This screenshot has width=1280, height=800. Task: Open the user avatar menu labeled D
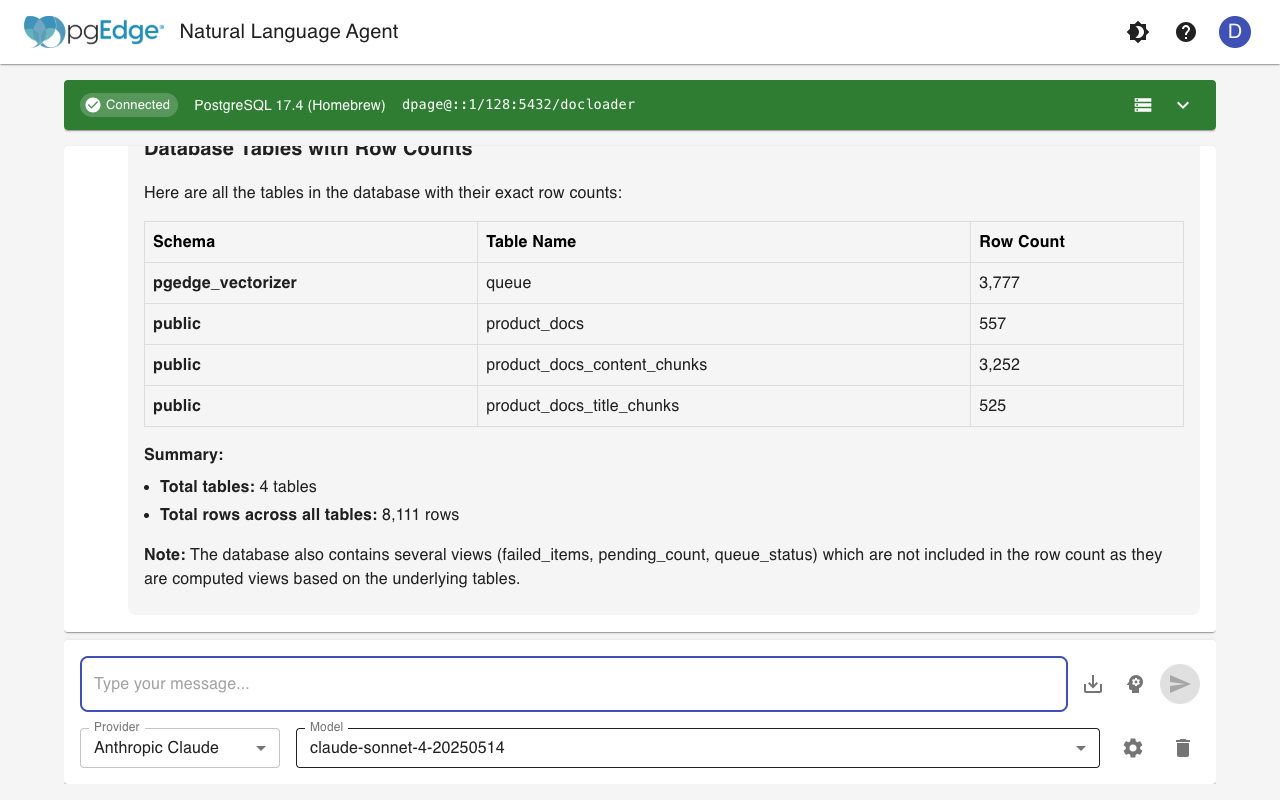(x=1235, y=32)
